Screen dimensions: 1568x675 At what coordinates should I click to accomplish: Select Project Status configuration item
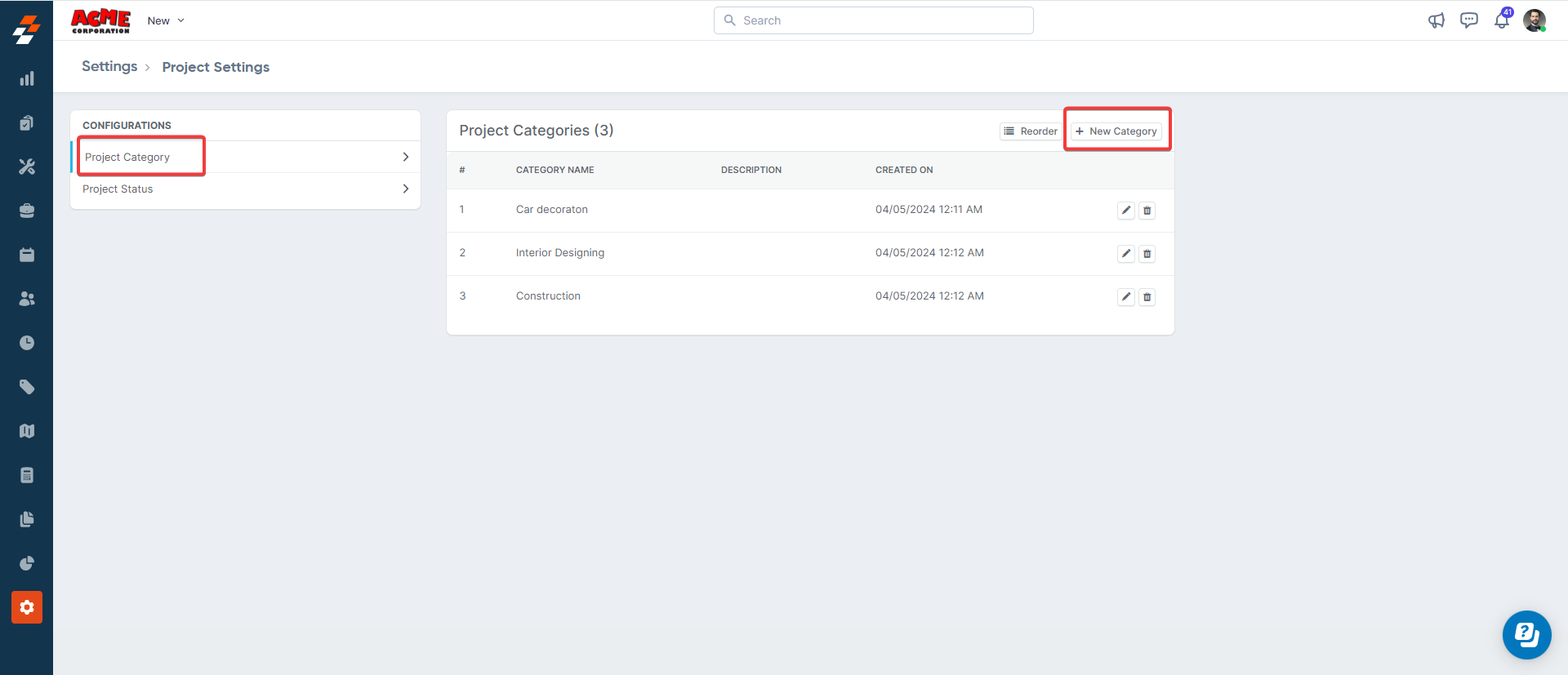[x=118, y=189]
